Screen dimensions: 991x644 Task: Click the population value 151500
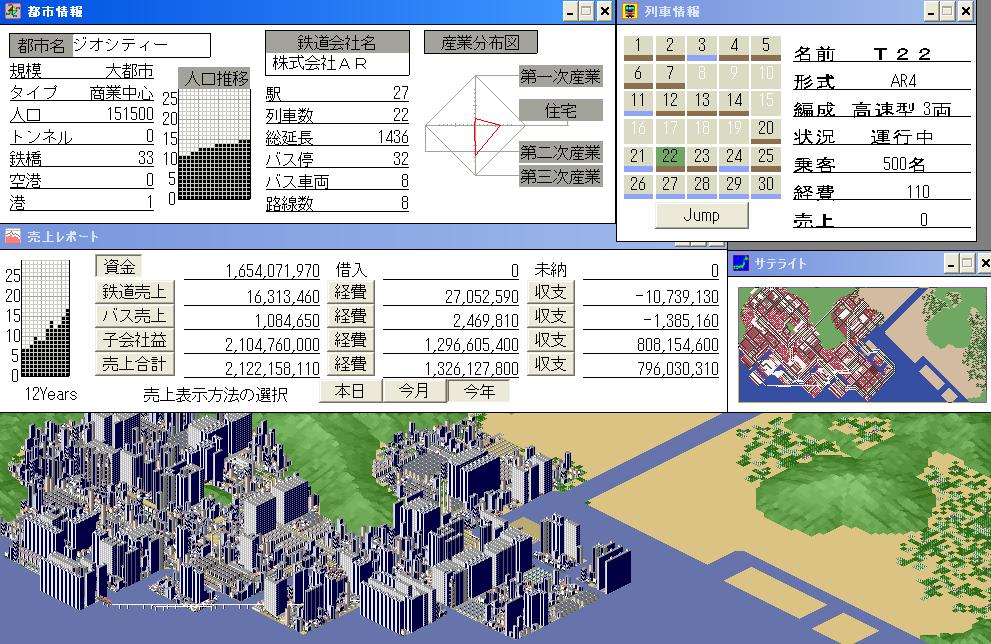[x=130, y=114]
